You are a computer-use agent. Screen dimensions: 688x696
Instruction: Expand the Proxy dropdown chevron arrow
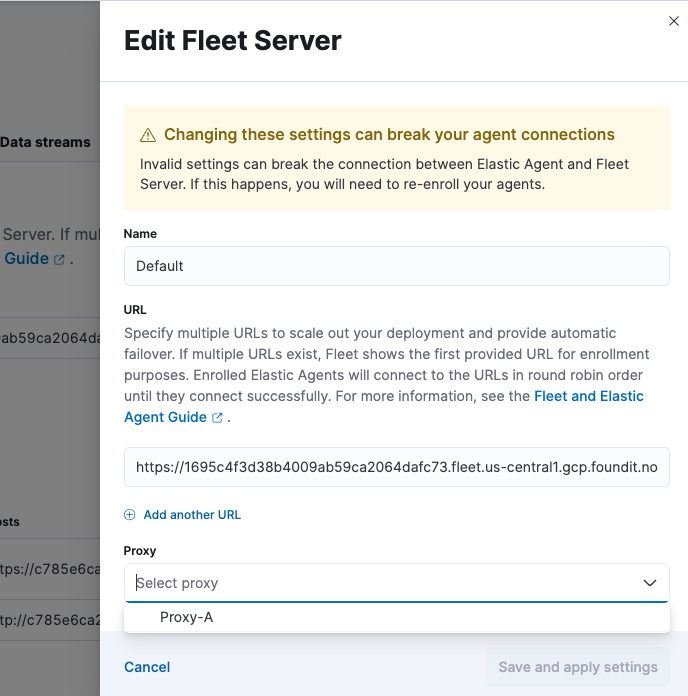click(x=649, y=583)
